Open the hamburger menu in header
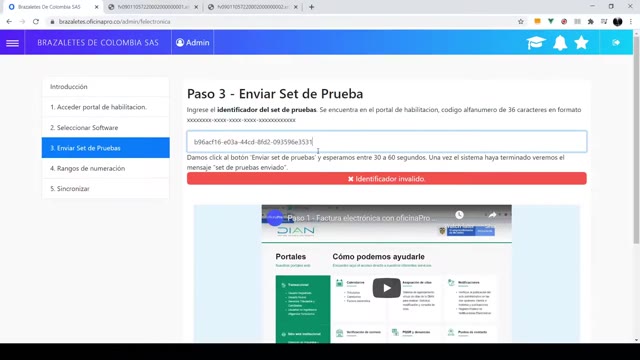The image size is (640, 360). 12,42
